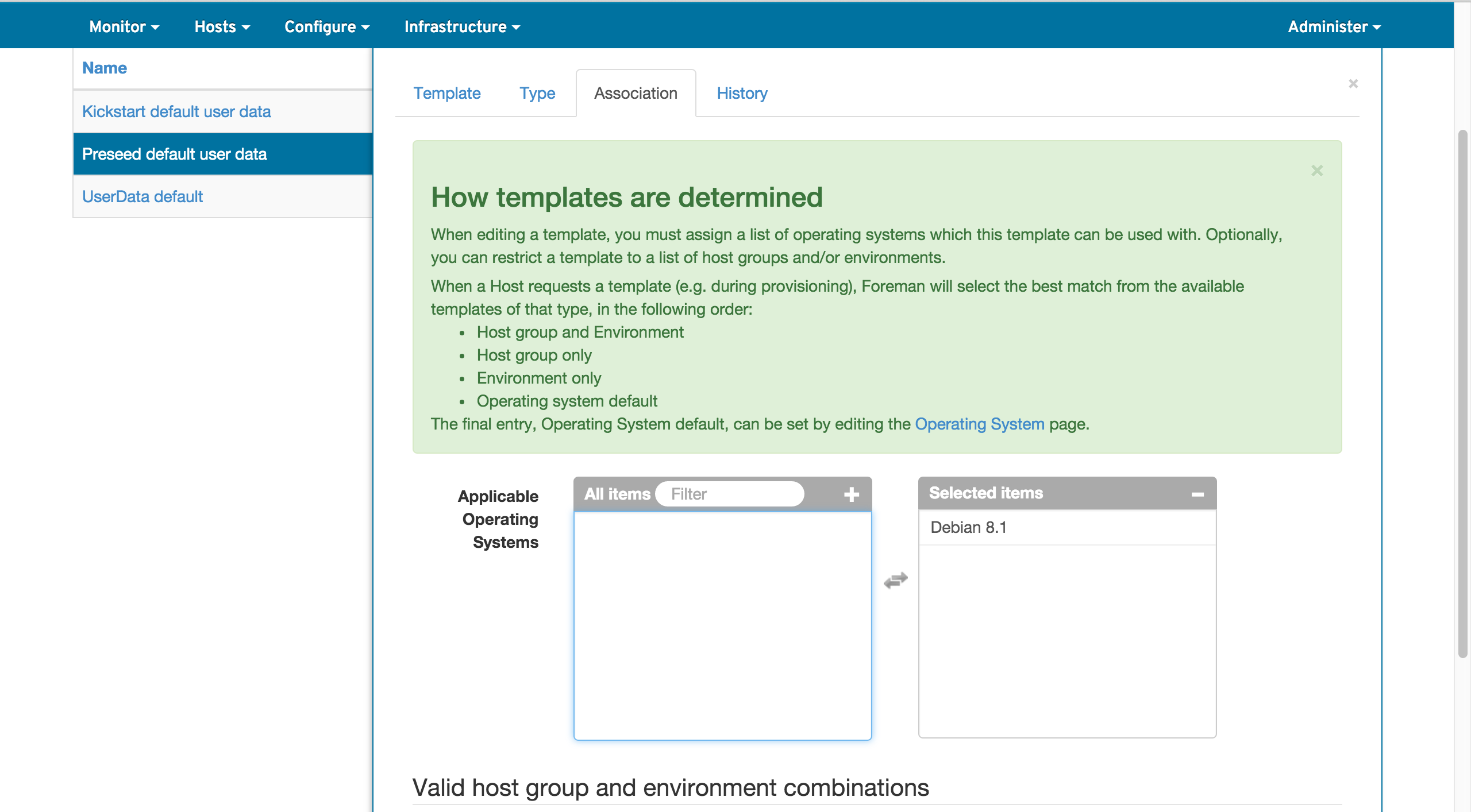Click the minus icon to remove selected items

(x=1197, y=494)
